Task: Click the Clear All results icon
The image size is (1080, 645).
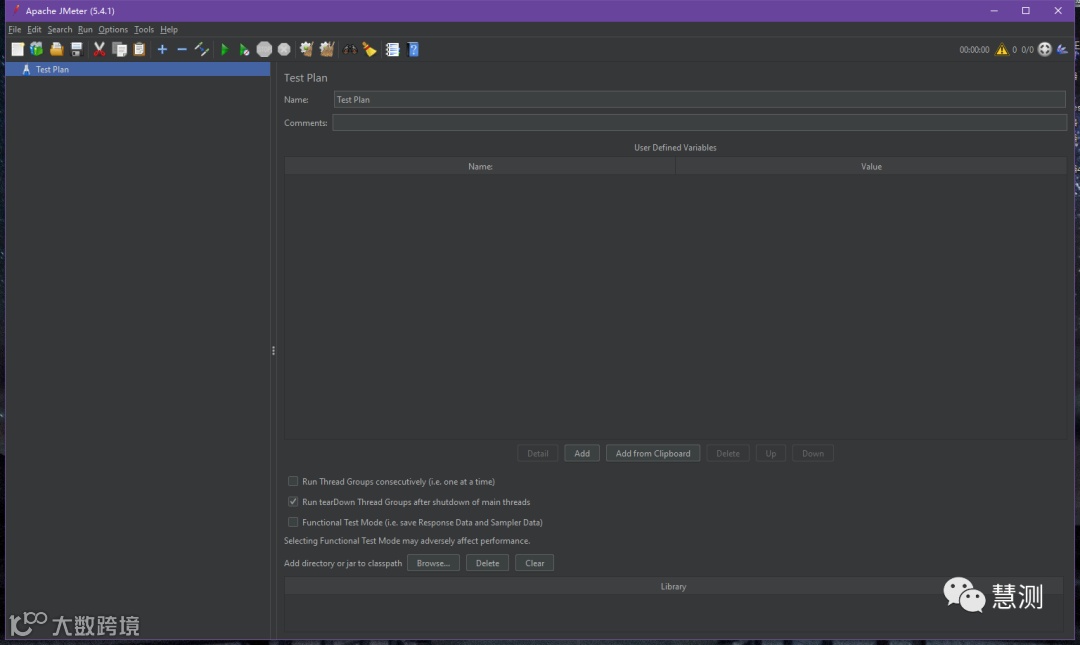Action: tap(327, 50)
